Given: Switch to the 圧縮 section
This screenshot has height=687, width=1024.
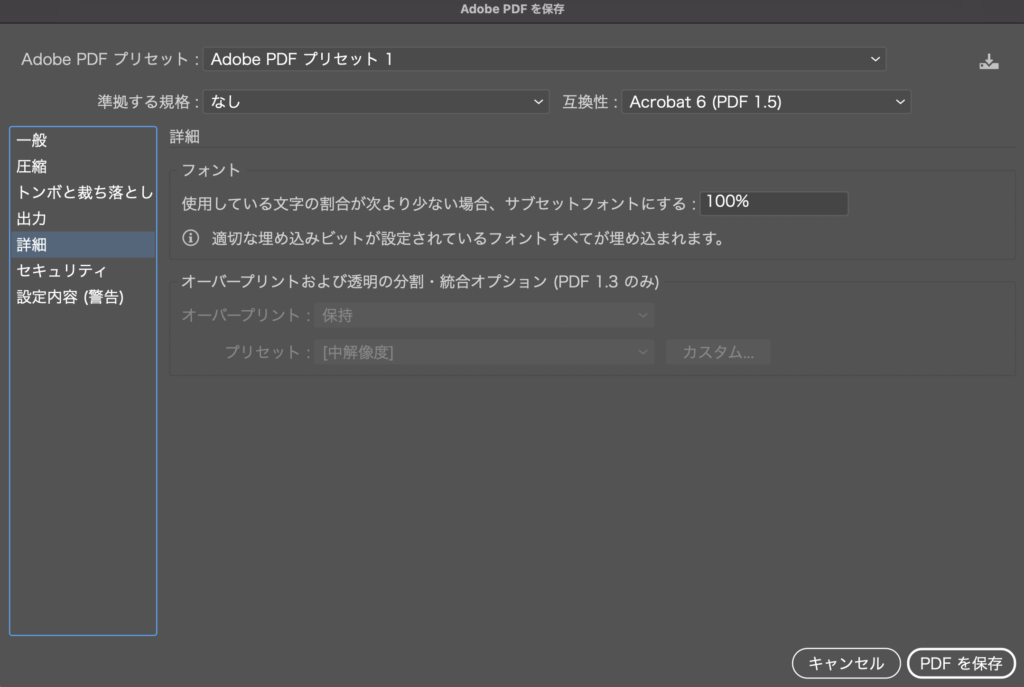Looking at the screenshot, I should [32, 167].
